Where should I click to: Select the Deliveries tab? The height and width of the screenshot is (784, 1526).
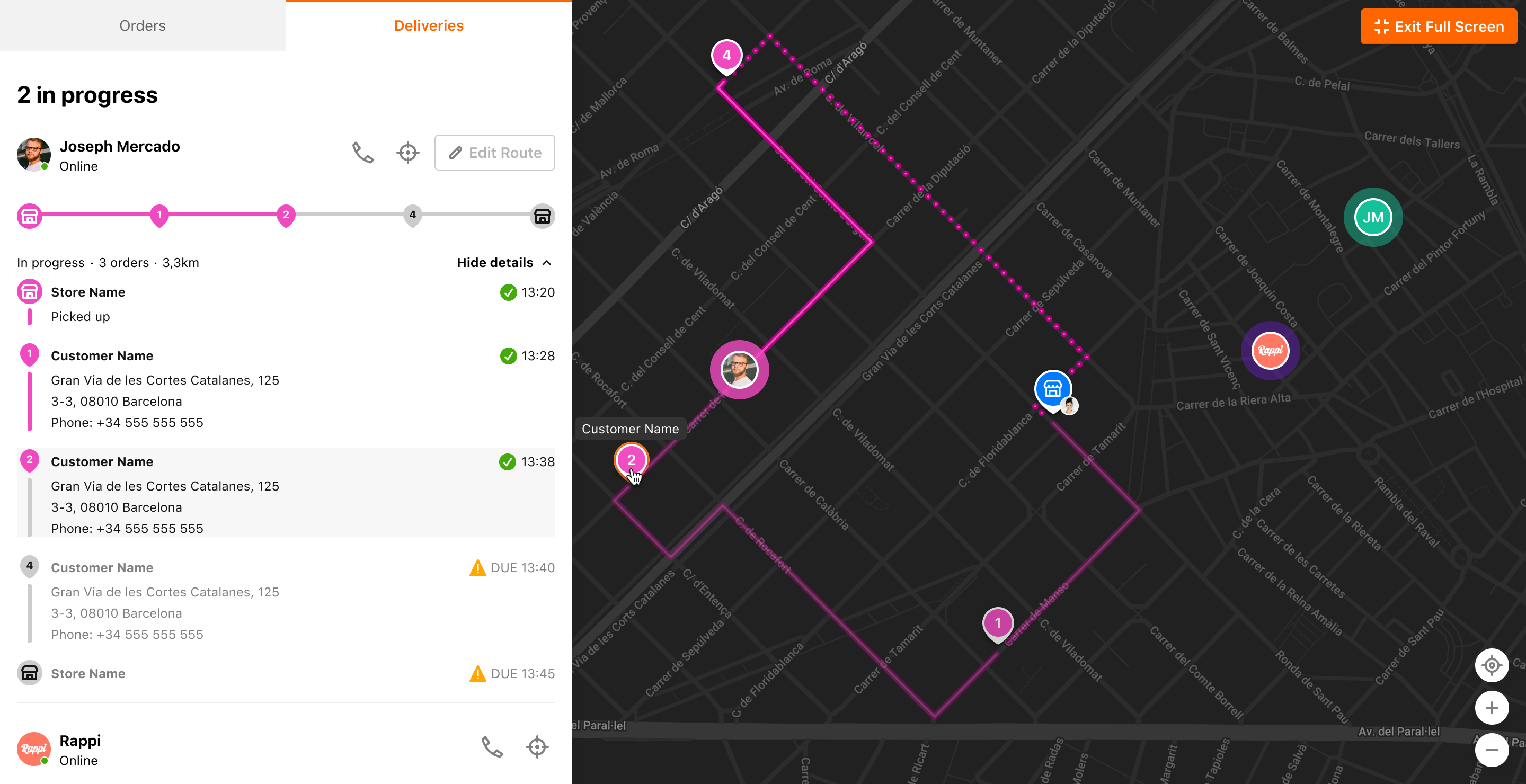(x=429, y=25)
